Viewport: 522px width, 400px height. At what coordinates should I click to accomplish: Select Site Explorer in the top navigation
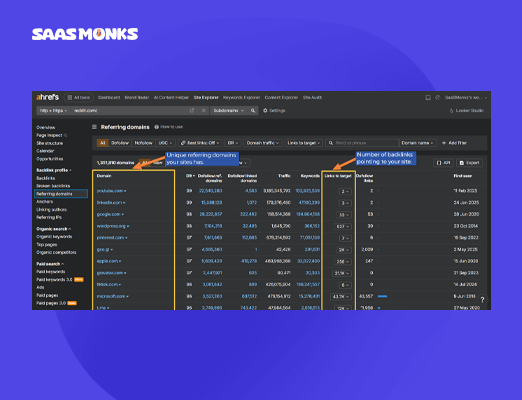point(206,97)
